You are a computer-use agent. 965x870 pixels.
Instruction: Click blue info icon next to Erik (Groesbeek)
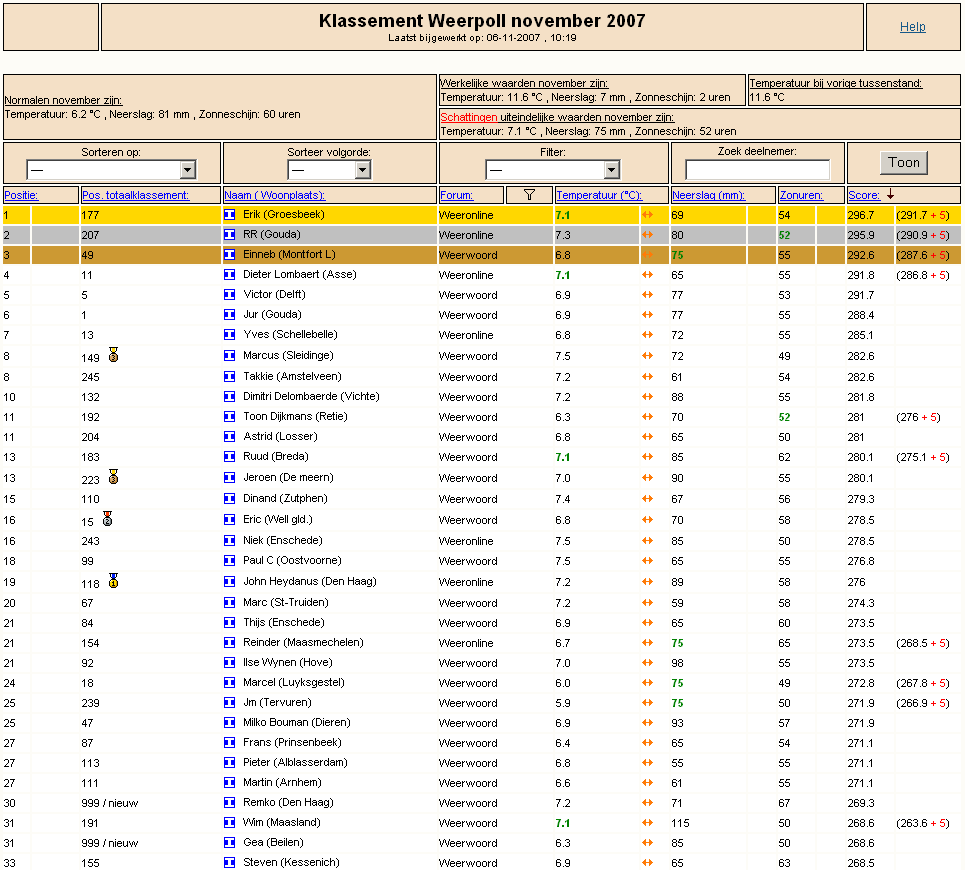tap(230, 215)
